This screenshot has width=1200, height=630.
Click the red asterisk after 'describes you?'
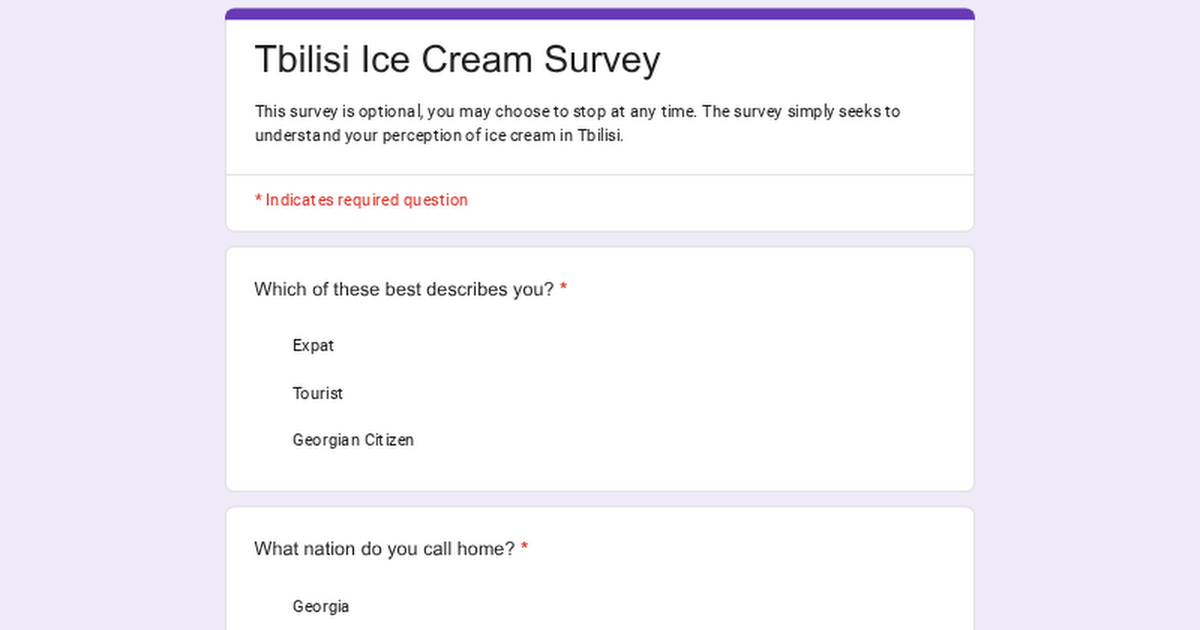point(563,289)
